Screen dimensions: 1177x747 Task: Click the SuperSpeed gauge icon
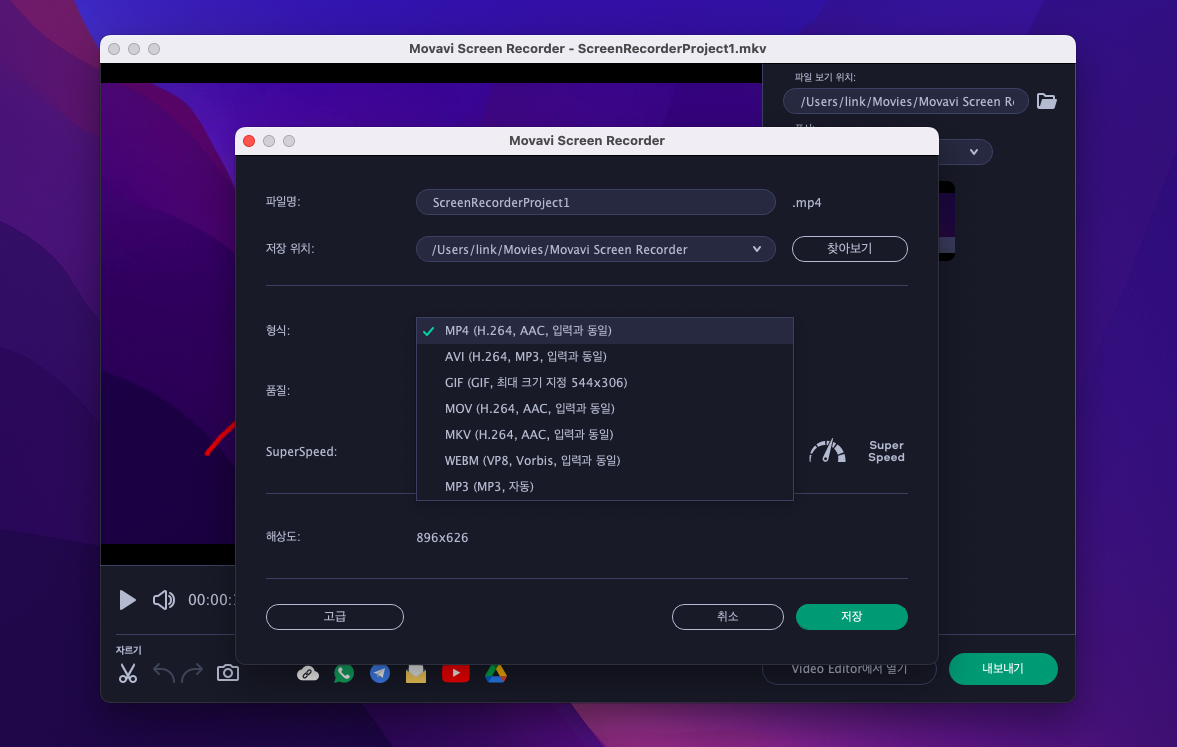(x=827, y=451)
